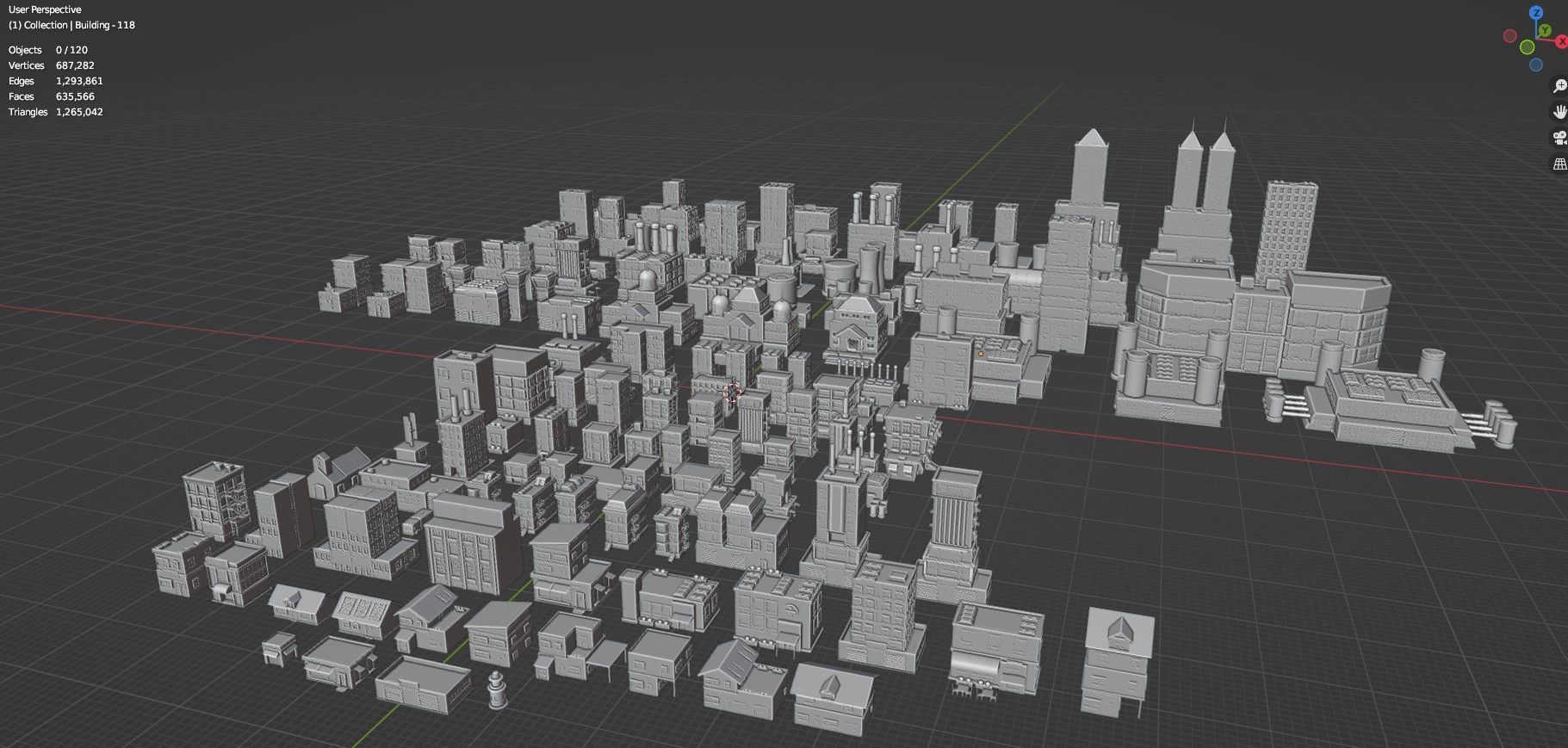Select the fire hydrant model in the front row
Viewport: 1568px width, 748px height.
[x=497, y=690]
